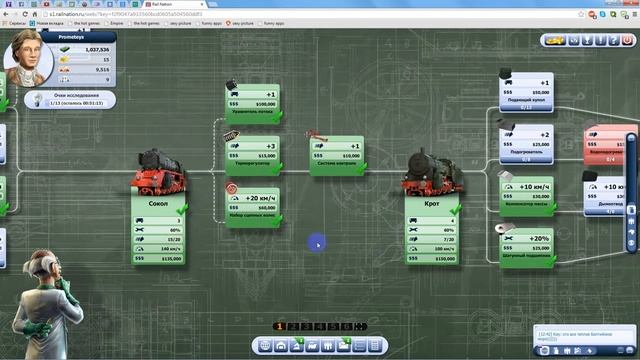
Task: Switch to era 6 tab
Action: click(347, 327)
